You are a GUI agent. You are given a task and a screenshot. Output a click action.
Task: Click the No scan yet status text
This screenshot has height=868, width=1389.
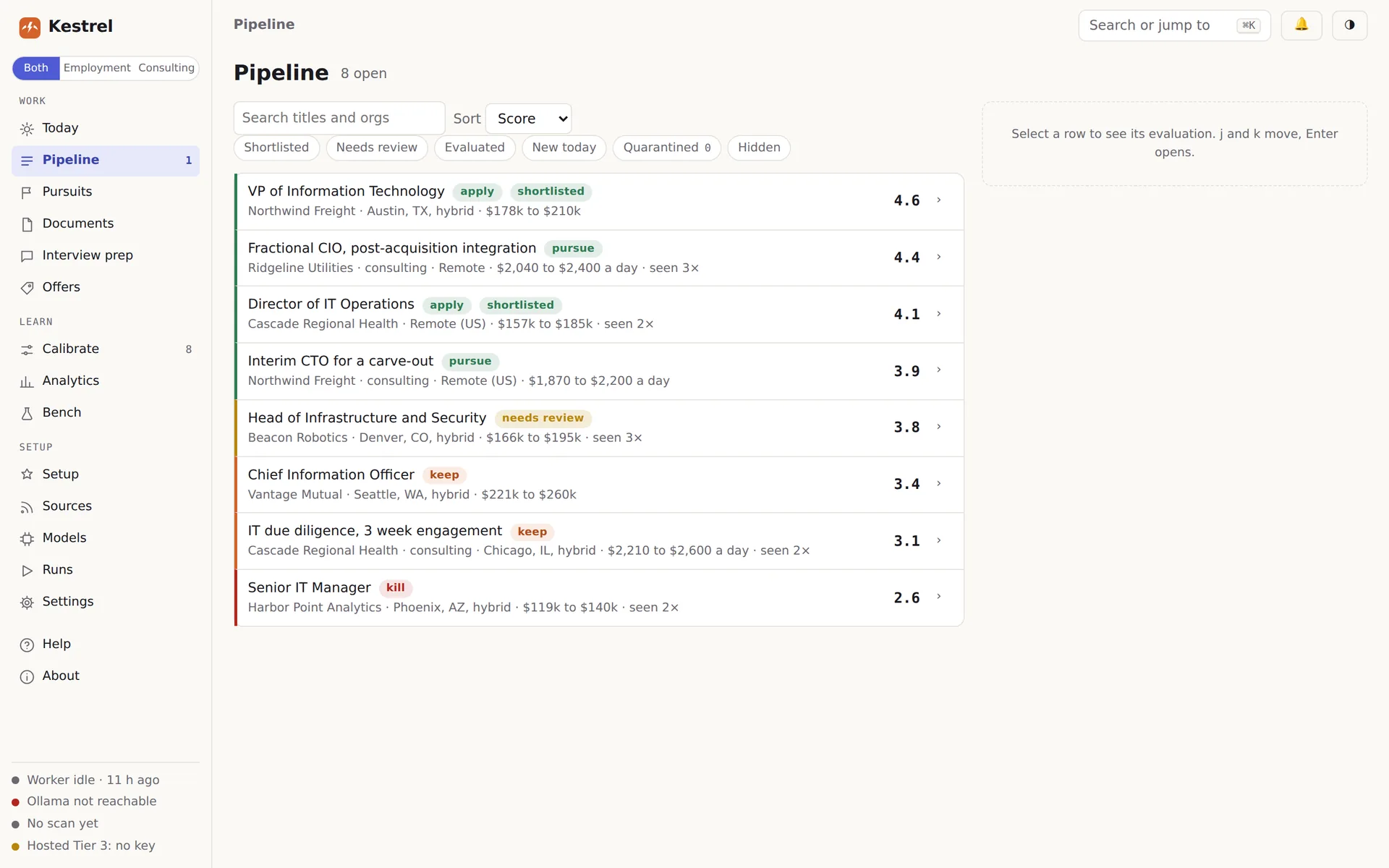[x=62, y=824]
